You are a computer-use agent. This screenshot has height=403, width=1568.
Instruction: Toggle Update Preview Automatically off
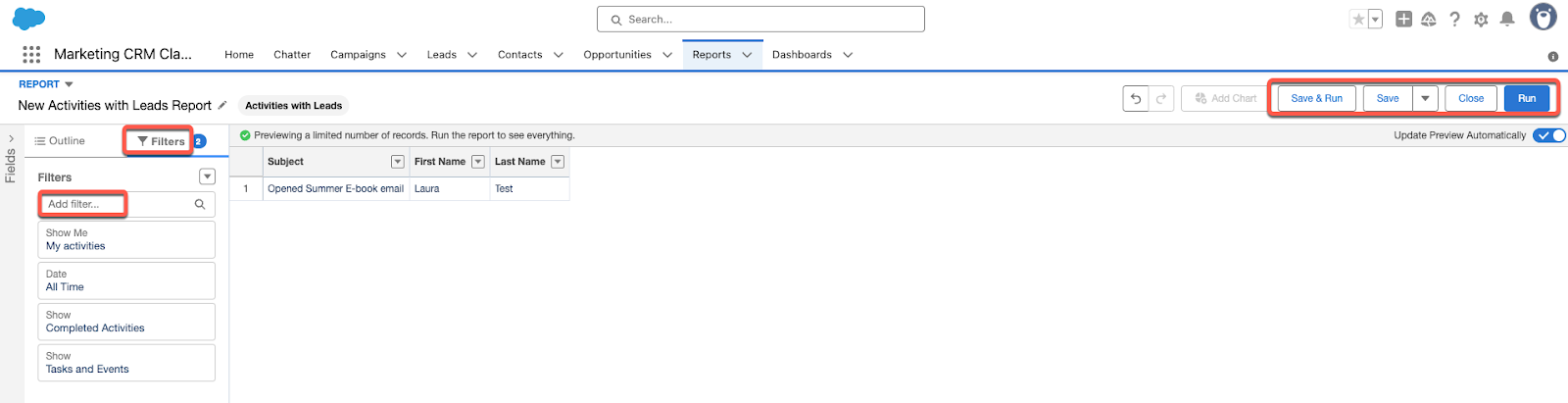tap(1549, 135)
